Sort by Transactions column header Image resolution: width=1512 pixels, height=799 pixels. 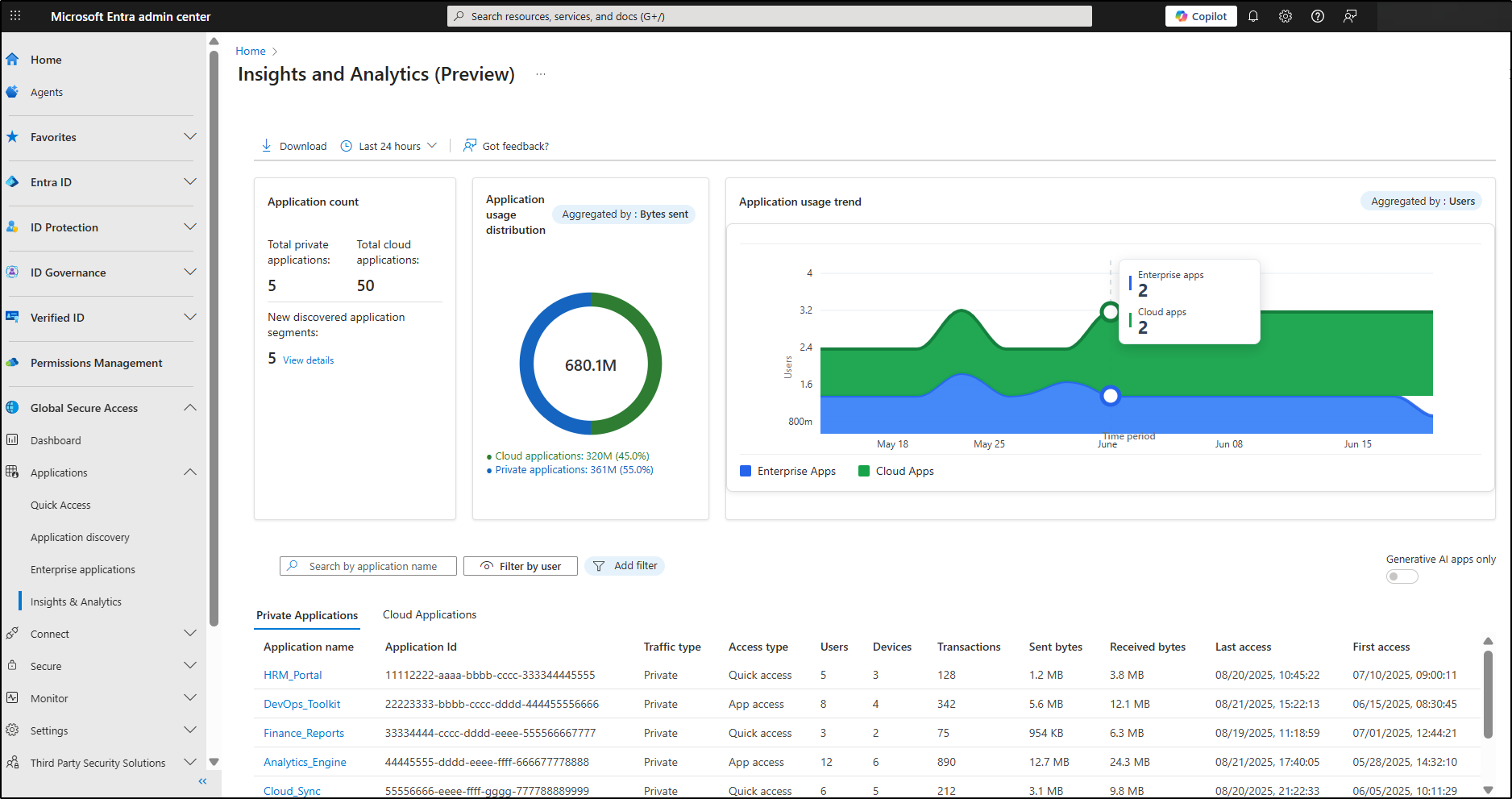click(x=969, y=647)
